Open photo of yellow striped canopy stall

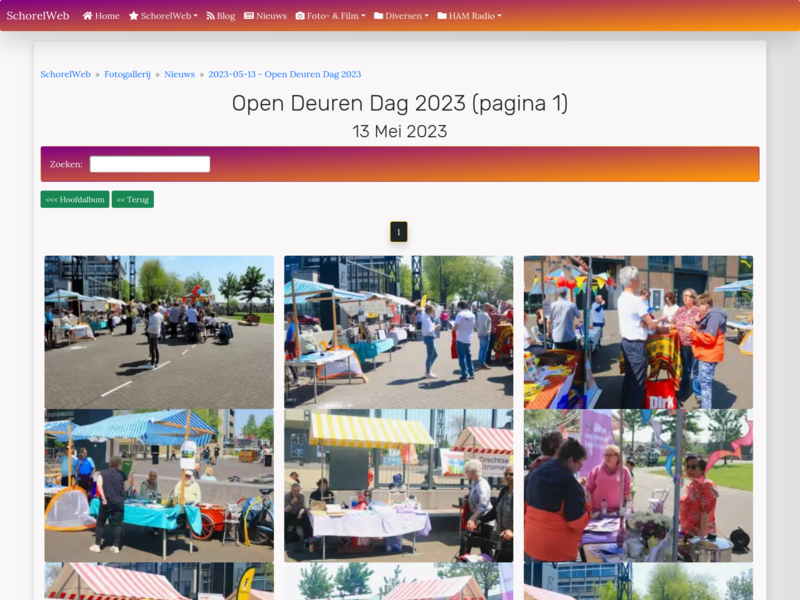(398, 486)
